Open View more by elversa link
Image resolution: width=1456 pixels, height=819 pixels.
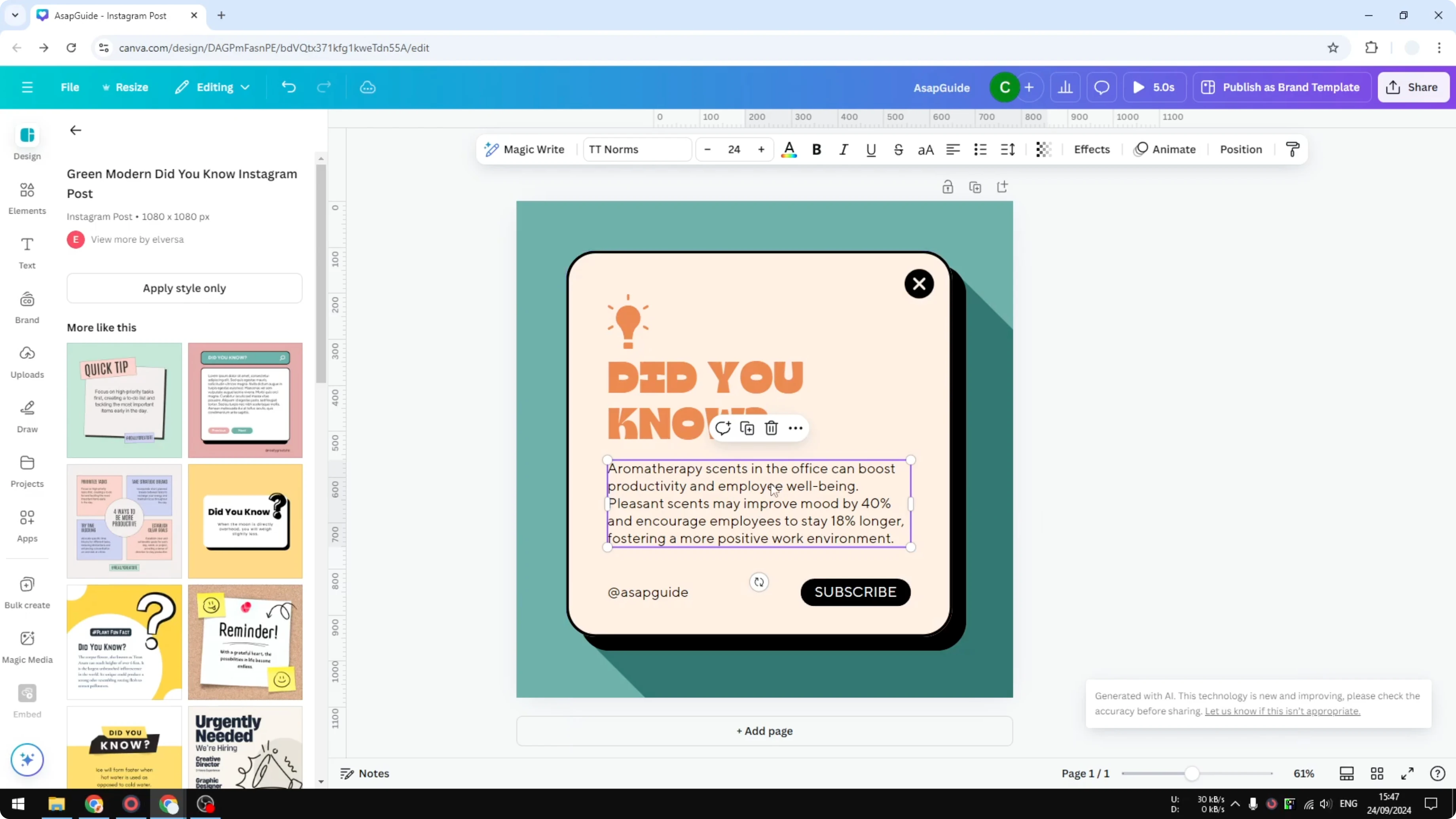[x=137, y=240]
